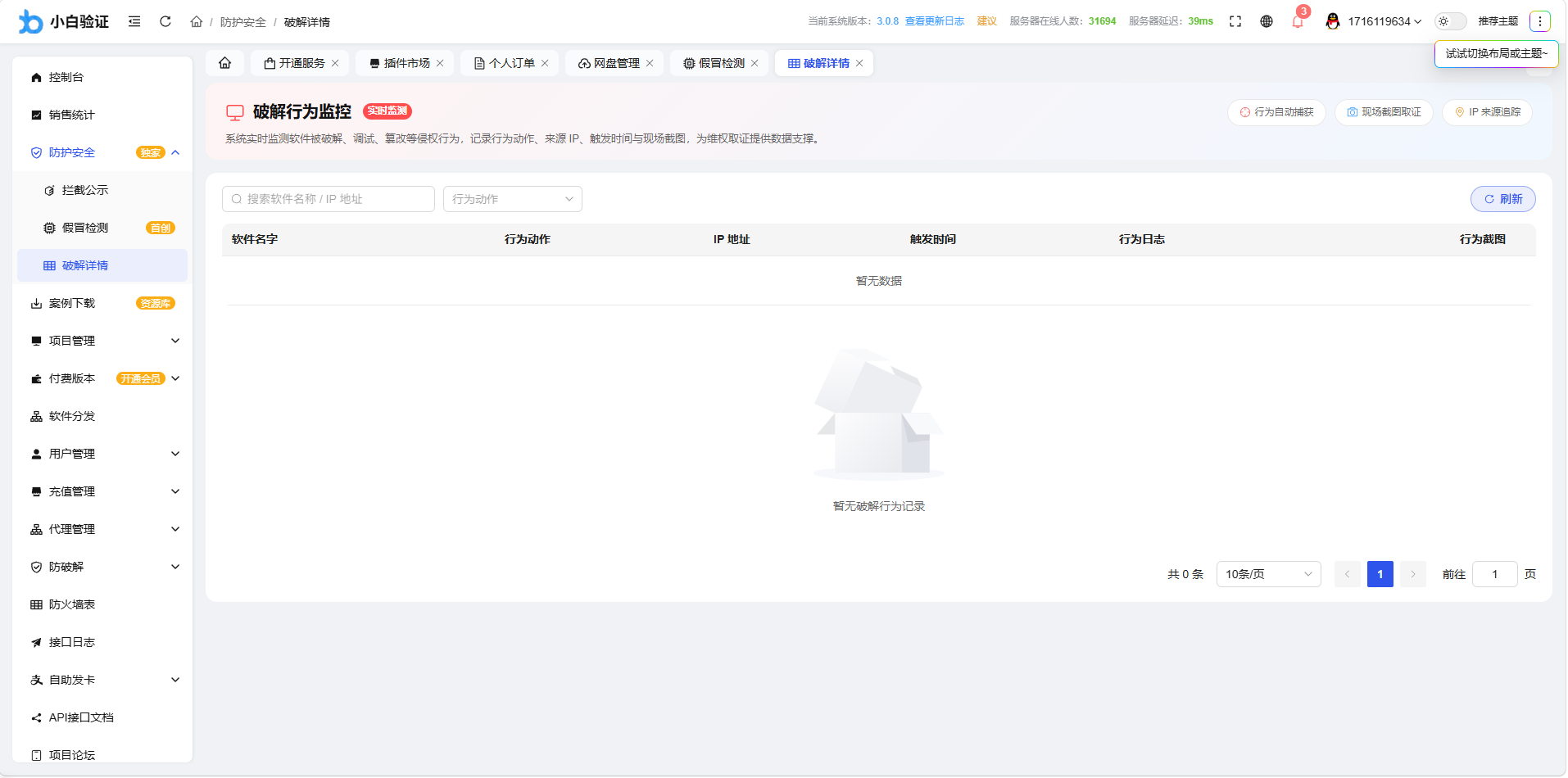
Task: Click the 实时监测 badge
Action: click(x=387, y=111)
